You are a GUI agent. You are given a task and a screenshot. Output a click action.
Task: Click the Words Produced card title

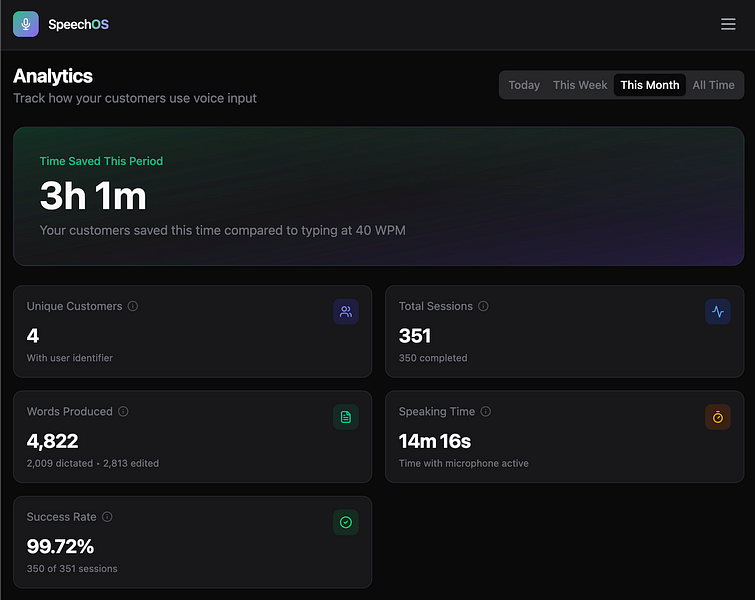point(70,411)
